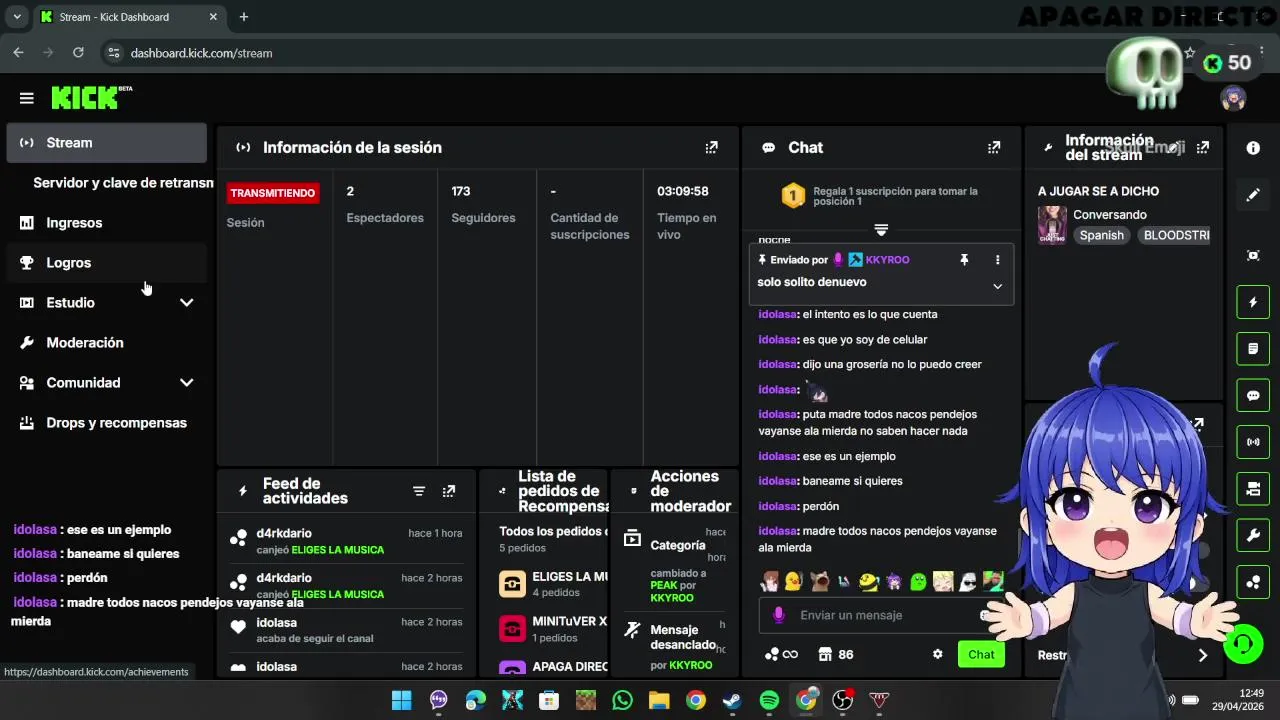Click the Mensaje desanclado moderator action
The height and width of the screenshot is (720, 1280).
point(672,646)
